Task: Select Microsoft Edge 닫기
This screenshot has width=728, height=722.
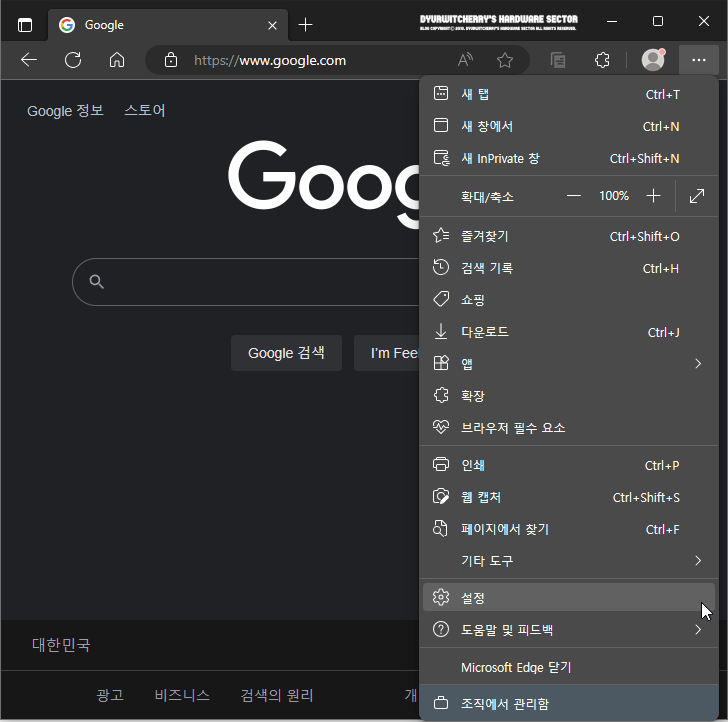Action: 569,668
